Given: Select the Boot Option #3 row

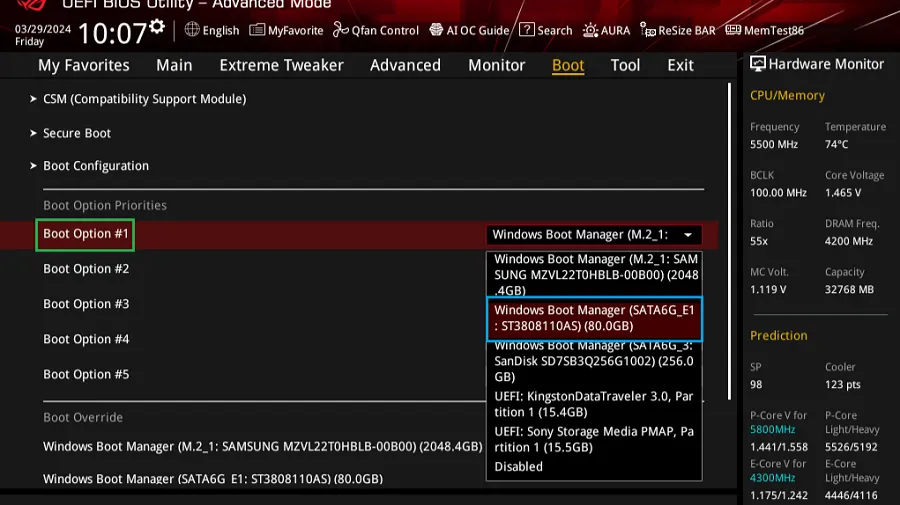Looking at the screenshot, I should click(86, 304).
